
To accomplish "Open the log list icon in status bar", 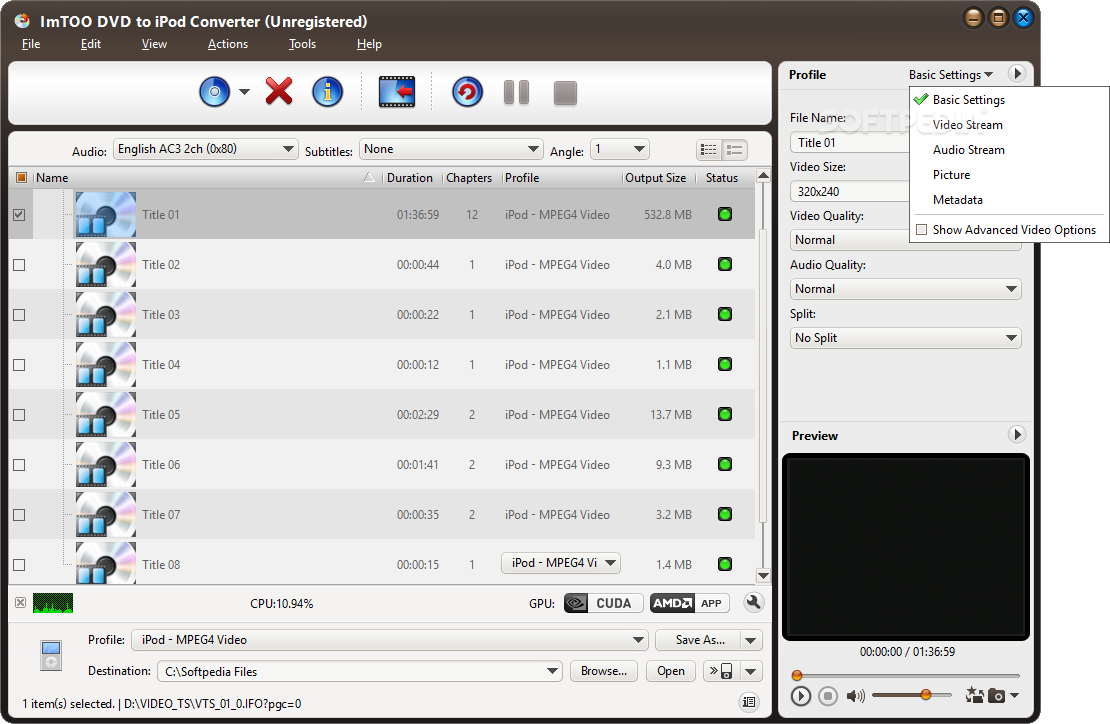I will (749, 702).
